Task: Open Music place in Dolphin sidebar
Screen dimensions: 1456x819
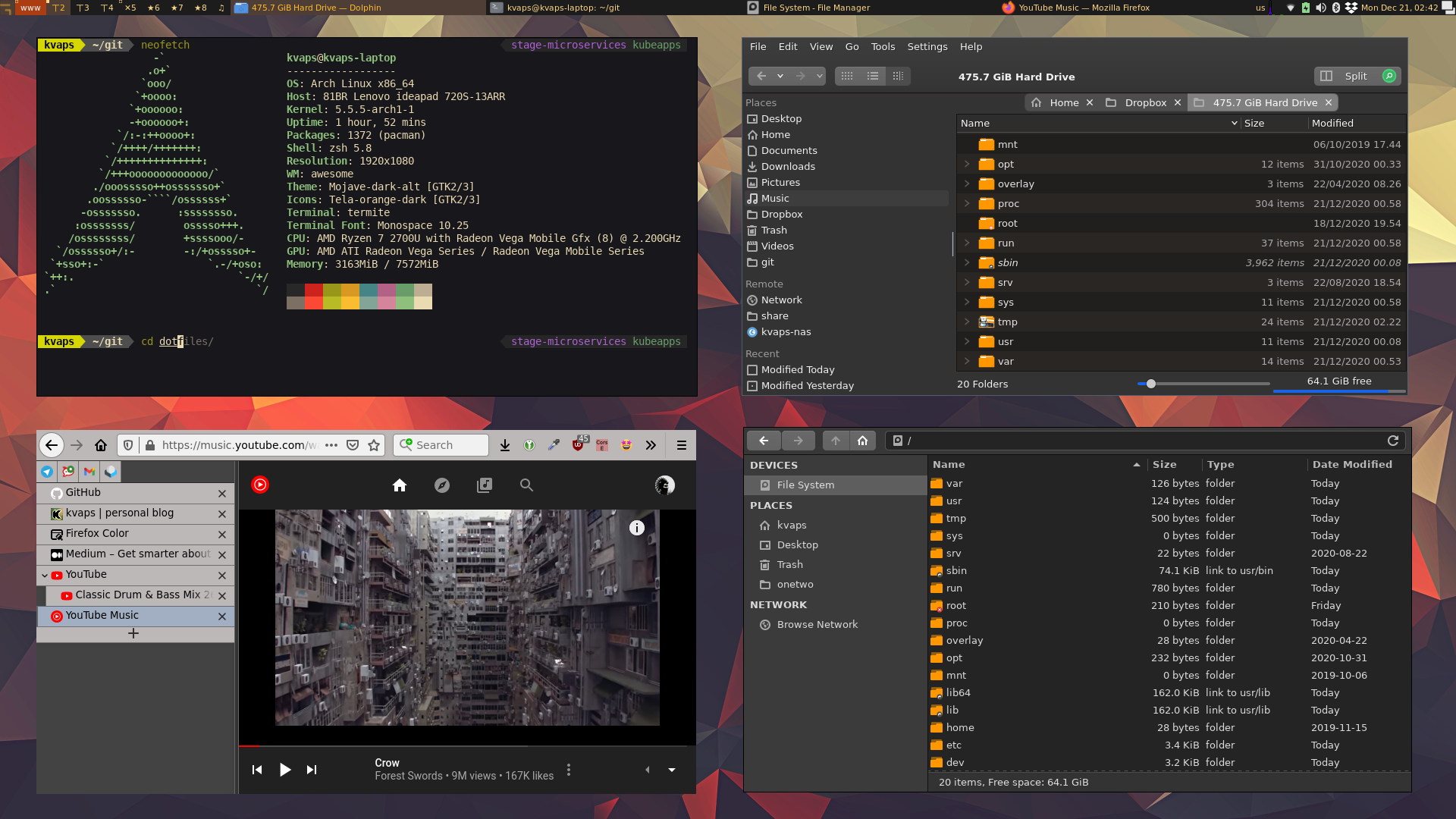Action: (x=846, y=198)
